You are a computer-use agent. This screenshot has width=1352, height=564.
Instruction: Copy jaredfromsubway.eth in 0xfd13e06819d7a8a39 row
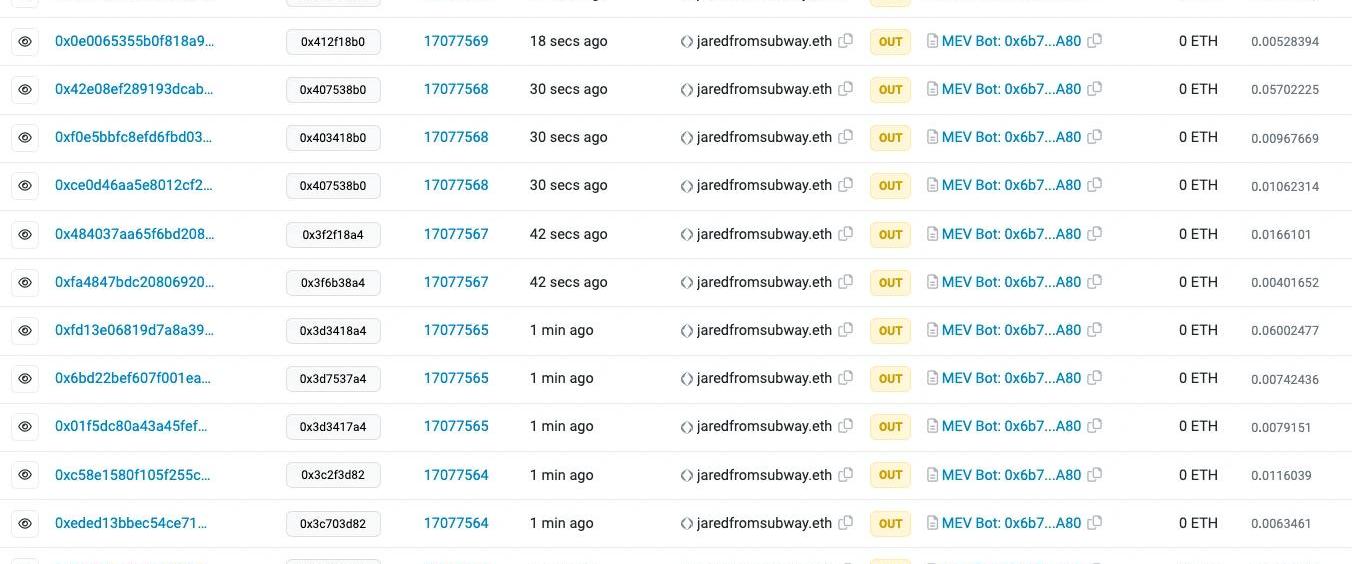(846, 330)
